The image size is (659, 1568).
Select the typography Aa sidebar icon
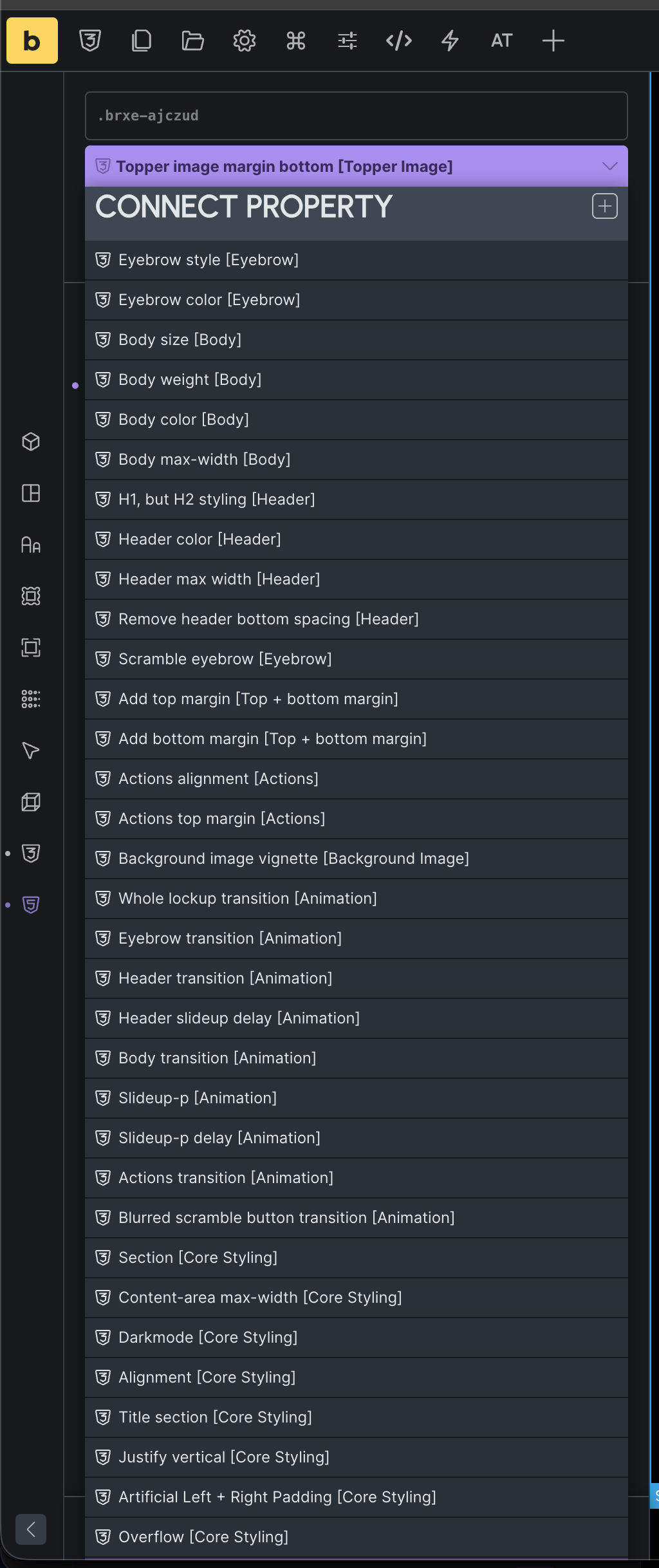[31, 545]
